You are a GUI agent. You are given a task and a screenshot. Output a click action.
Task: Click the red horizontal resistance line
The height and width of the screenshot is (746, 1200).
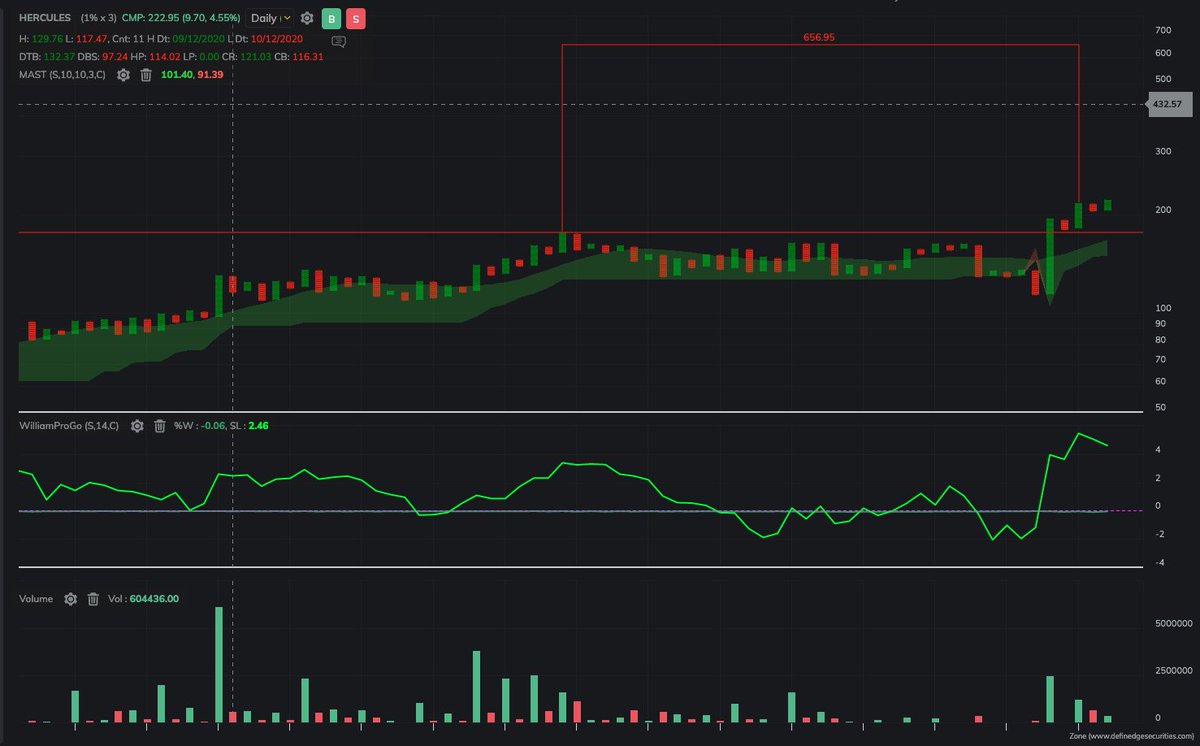click(580, 232)
